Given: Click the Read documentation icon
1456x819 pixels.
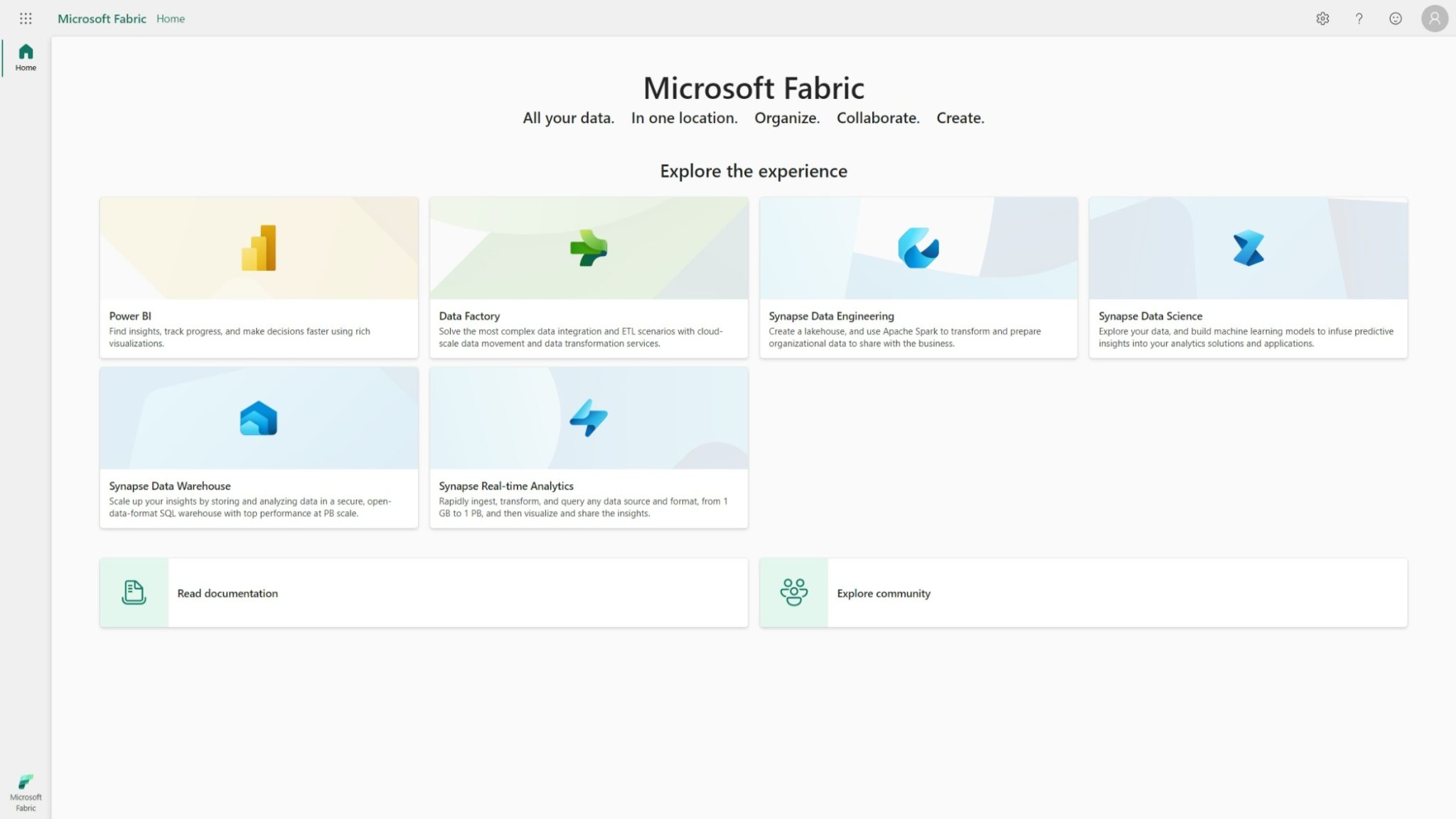Looking at the screenshot, I should coord(134,592).
